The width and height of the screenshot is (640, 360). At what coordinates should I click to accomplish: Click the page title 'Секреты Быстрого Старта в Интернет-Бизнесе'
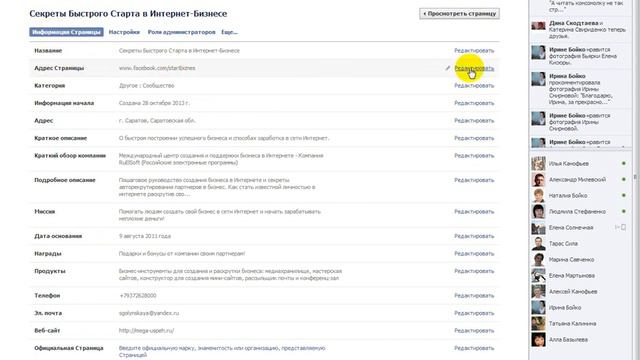pyautogui.click(x=128, y=13)
